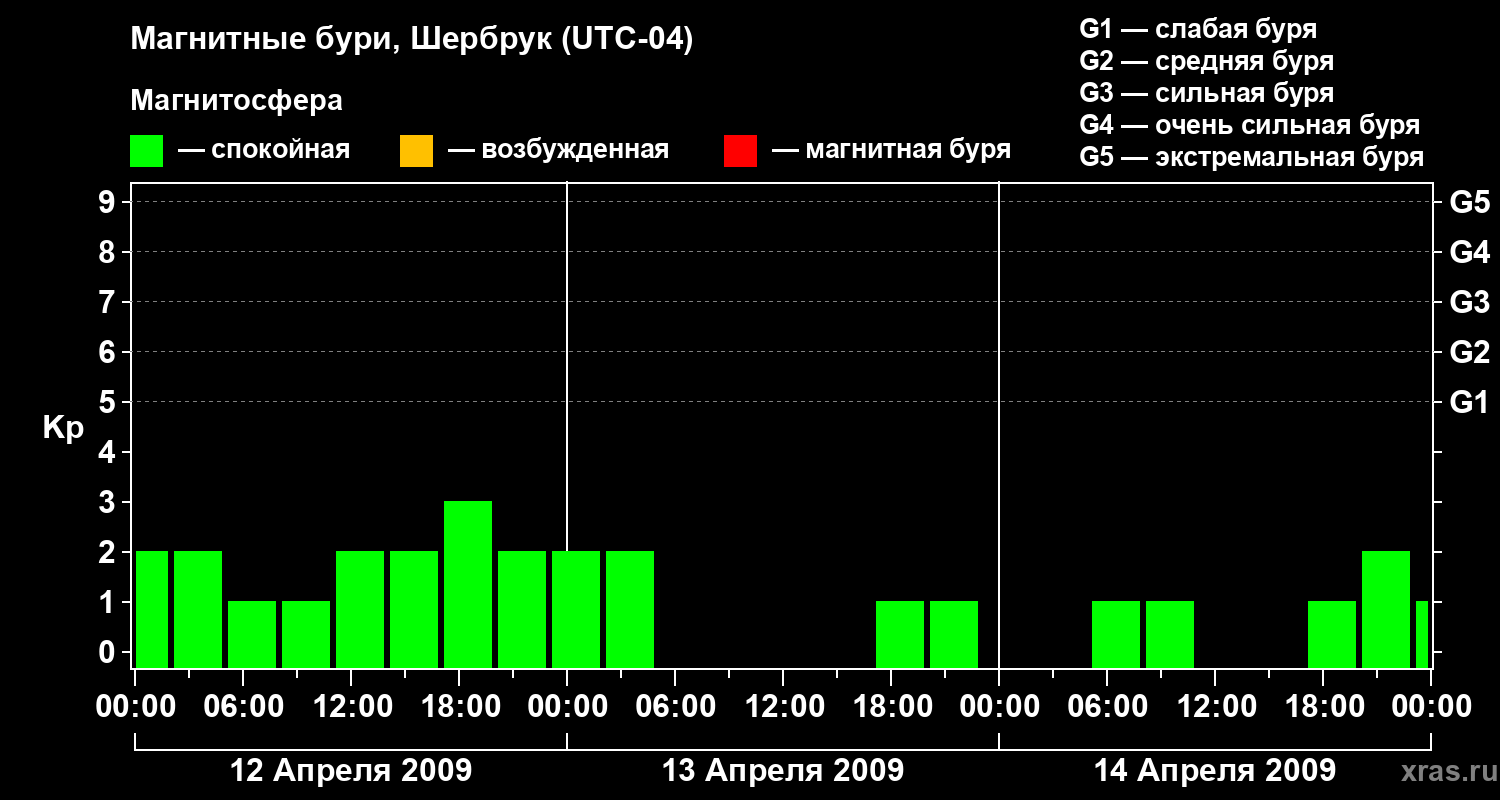
Task: Click the '06:00' tick label for 12 Апреля
Action: [x=243, y=707]
